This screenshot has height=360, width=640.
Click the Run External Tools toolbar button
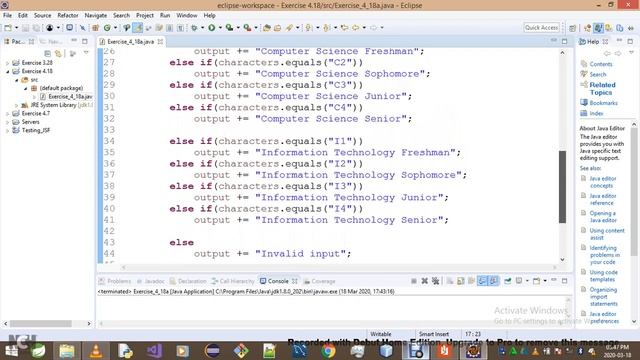[247, 28]
